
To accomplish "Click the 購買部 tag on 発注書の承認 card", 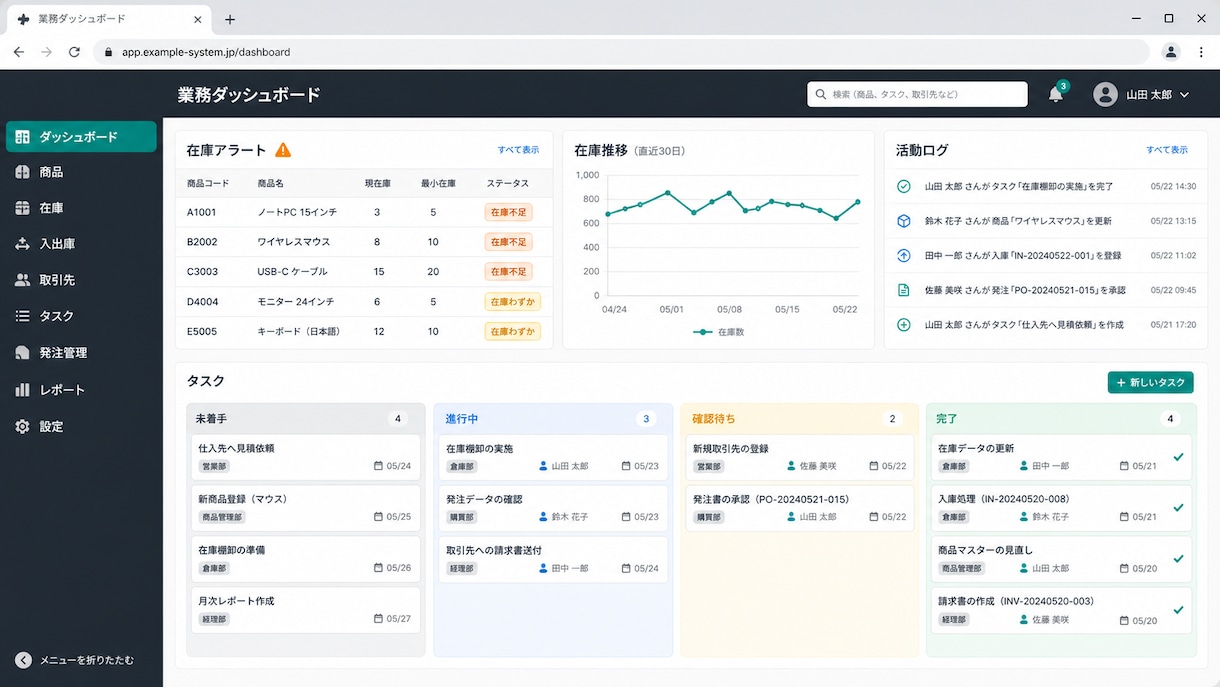I will point(709,517).
